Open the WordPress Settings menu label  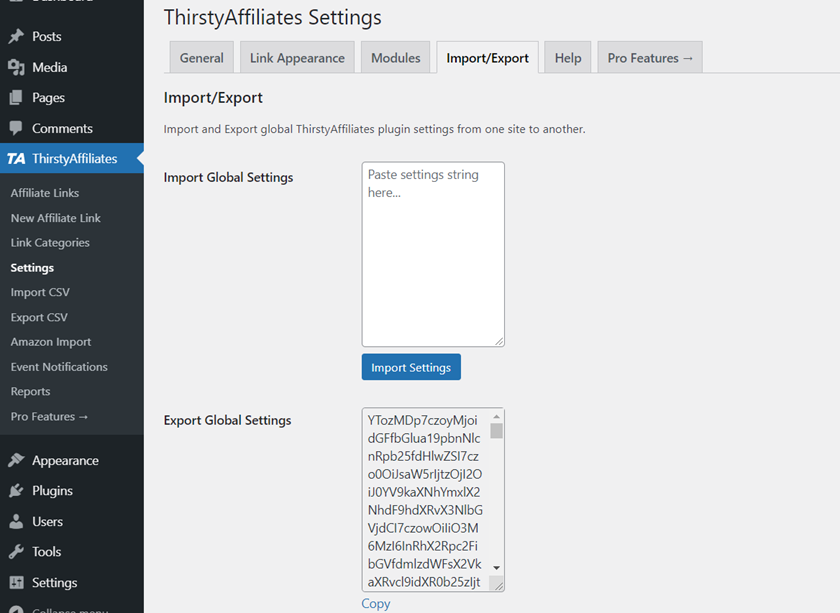coord(55,582)
